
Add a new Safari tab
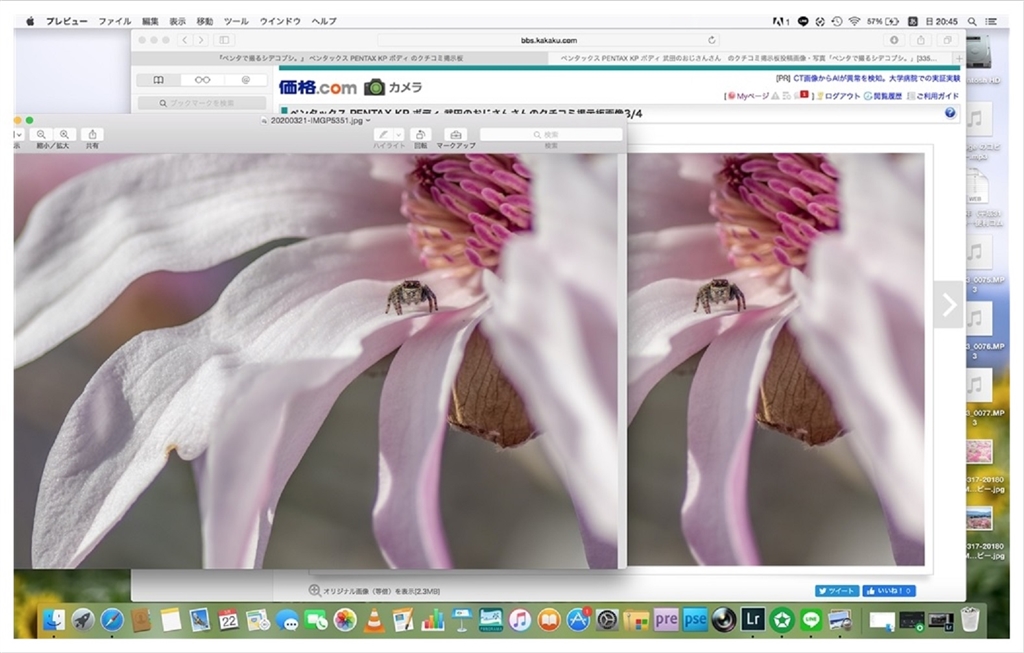[959, 58]
